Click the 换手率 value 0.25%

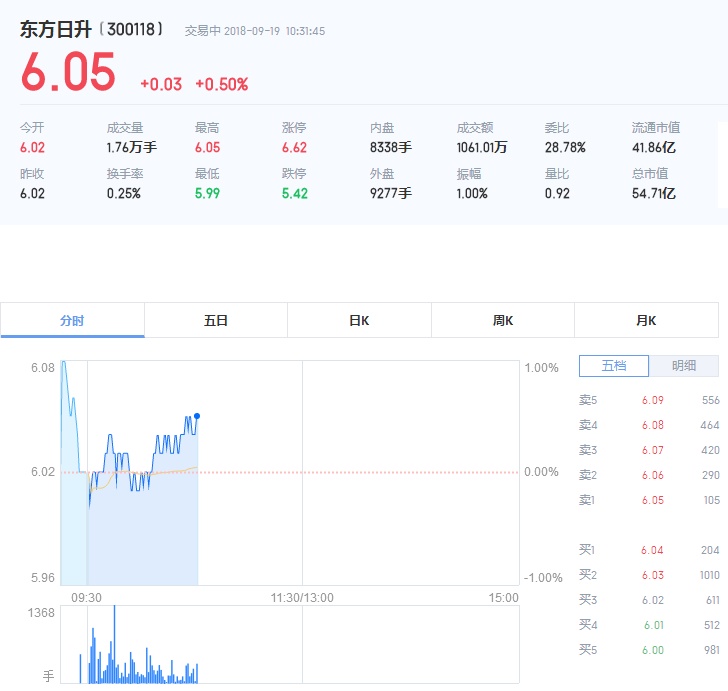(x=123, y=194)
